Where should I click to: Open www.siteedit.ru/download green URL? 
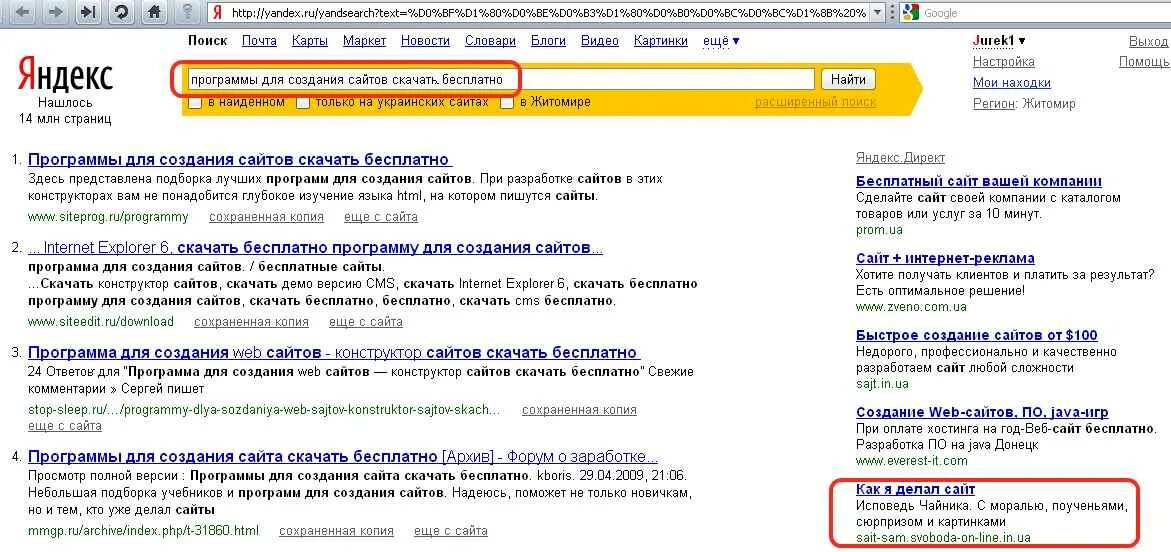[x=100, y=322]
